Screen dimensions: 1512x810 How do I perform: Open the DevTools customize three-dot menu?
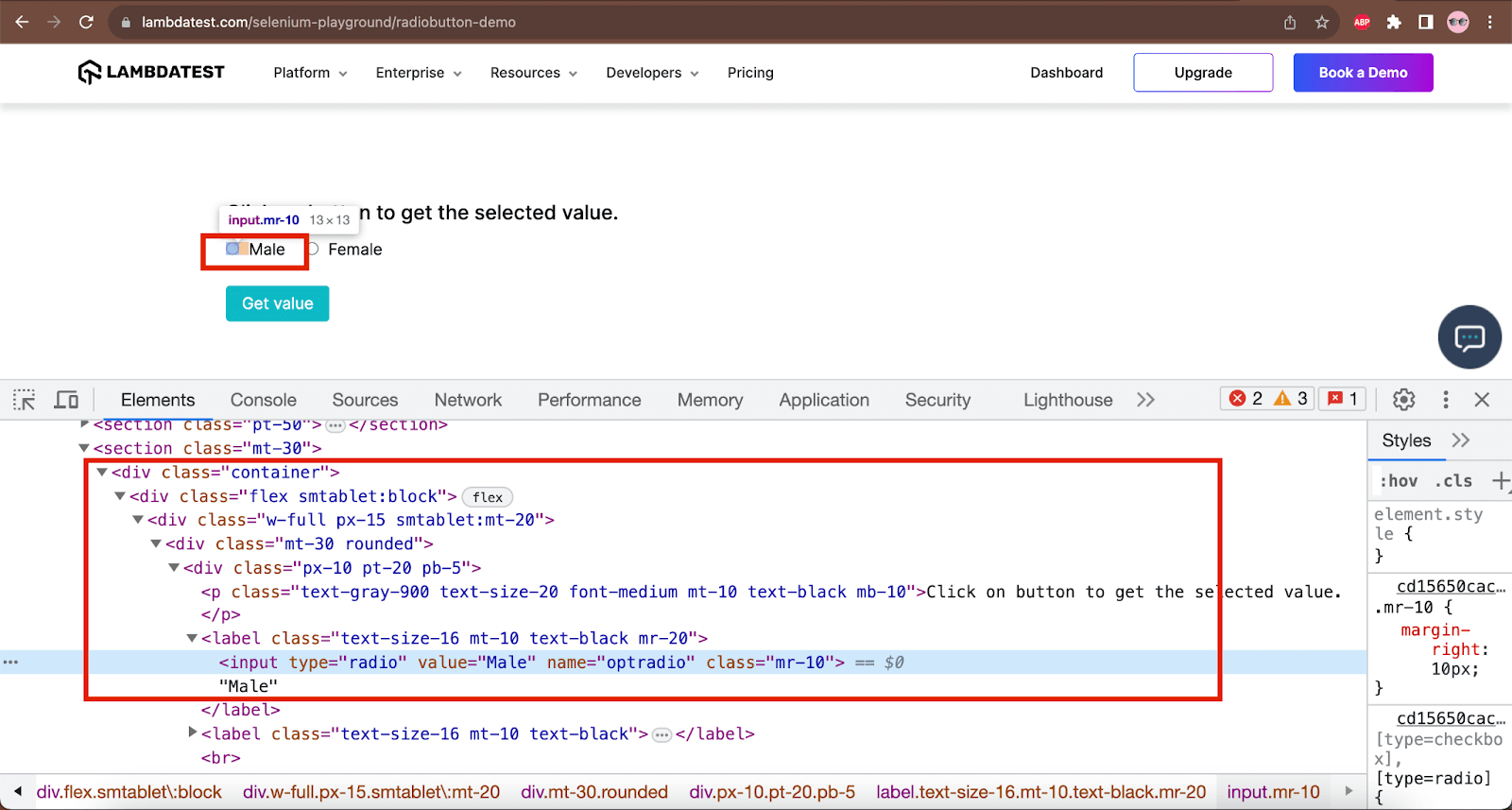pyautogui.click(x=1445, y=400)
